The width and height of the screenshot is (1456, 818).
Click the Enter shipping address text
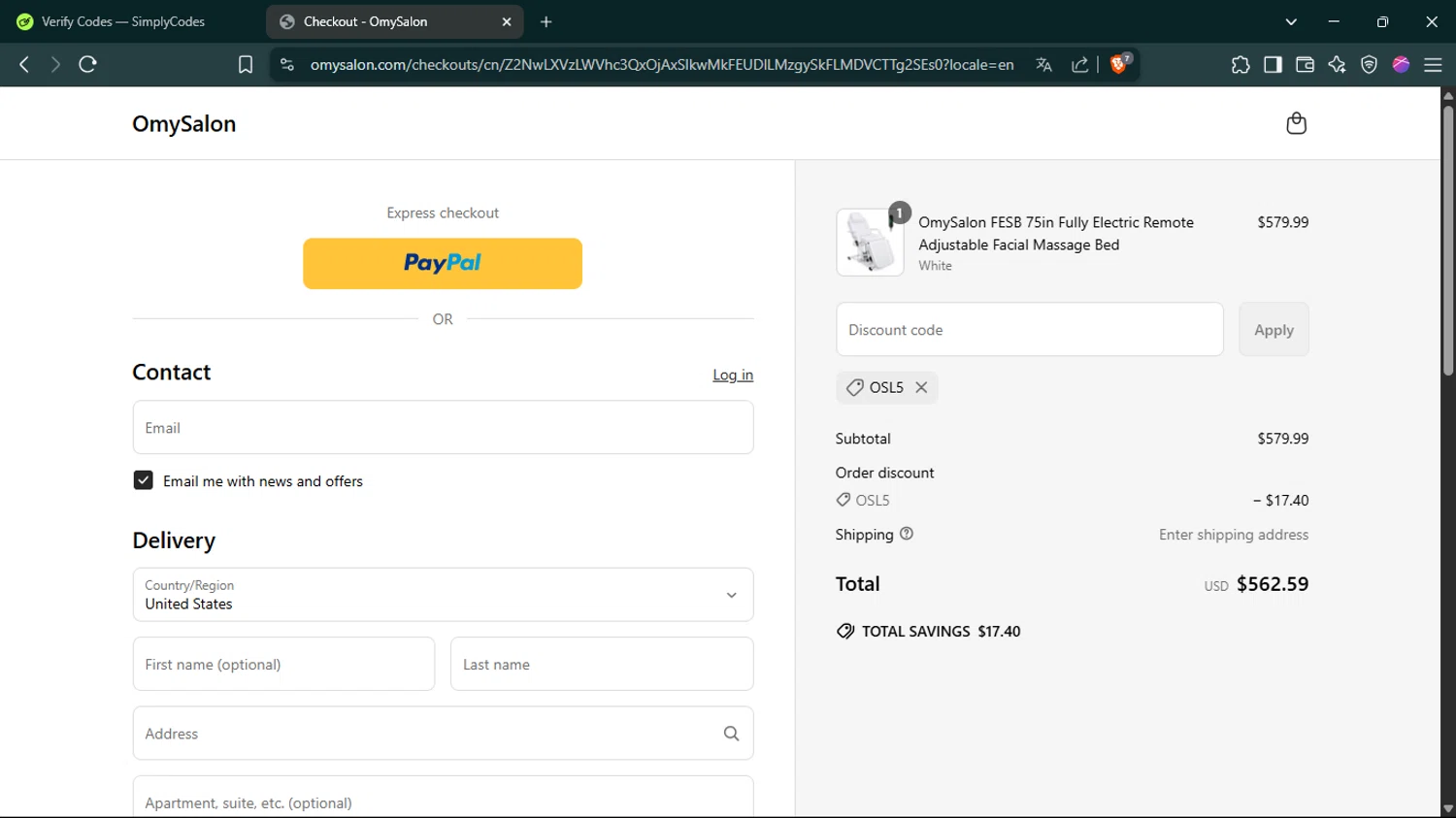[x=1234, y=535]
